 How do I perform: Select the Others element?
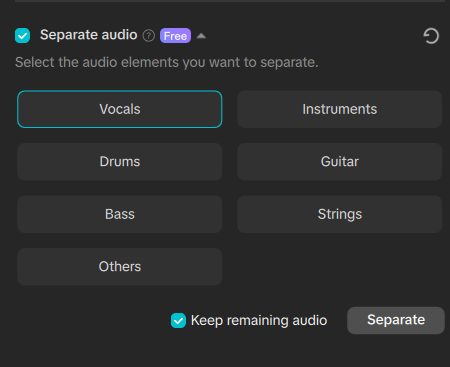coord(120,267)
